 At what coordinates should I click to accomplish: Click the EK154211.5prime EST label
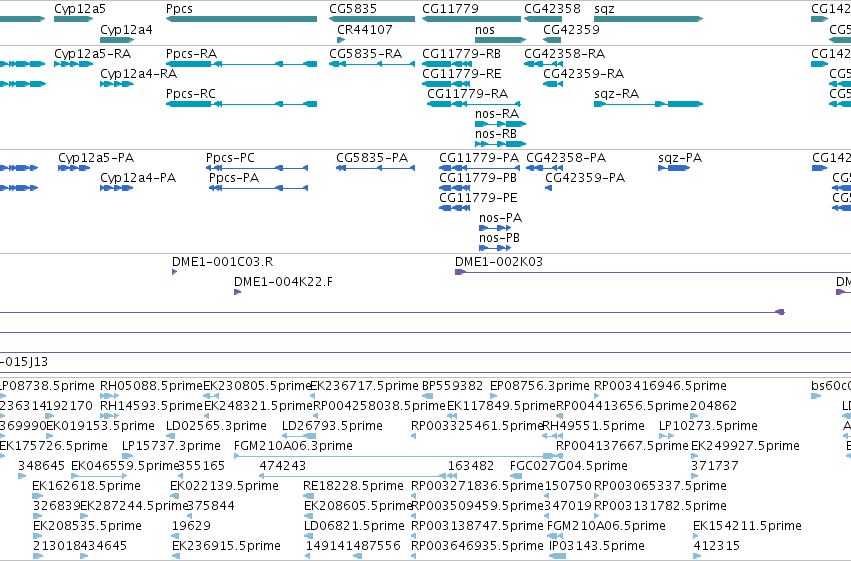pos(747,526)
